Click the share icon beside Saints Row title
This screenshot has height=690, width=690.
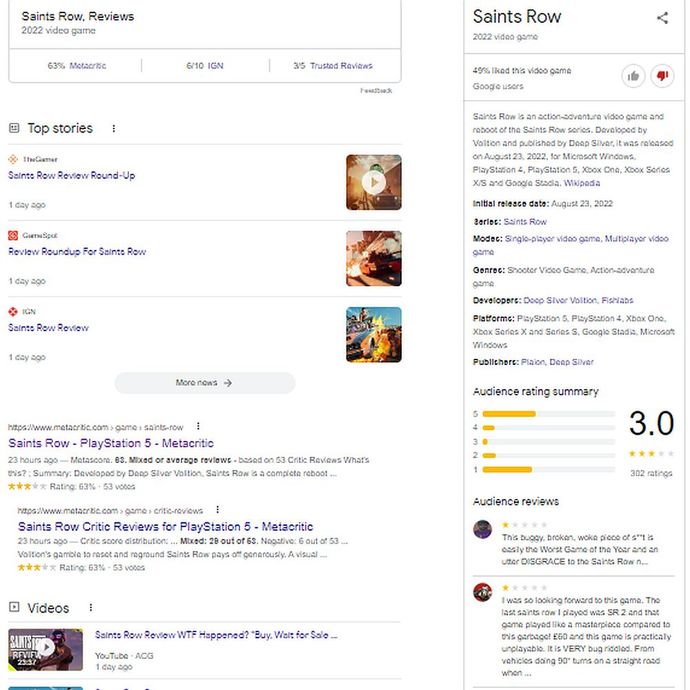coord(662,18)
